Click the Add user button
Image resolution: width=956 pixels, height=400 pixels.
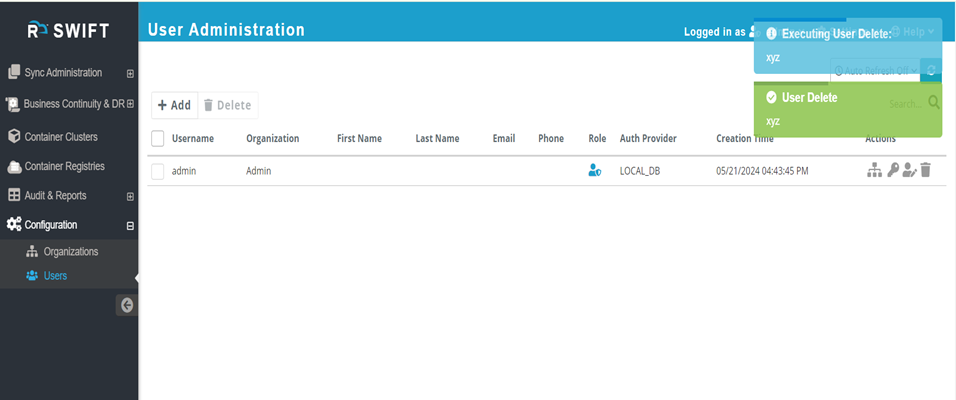point(174,105)
